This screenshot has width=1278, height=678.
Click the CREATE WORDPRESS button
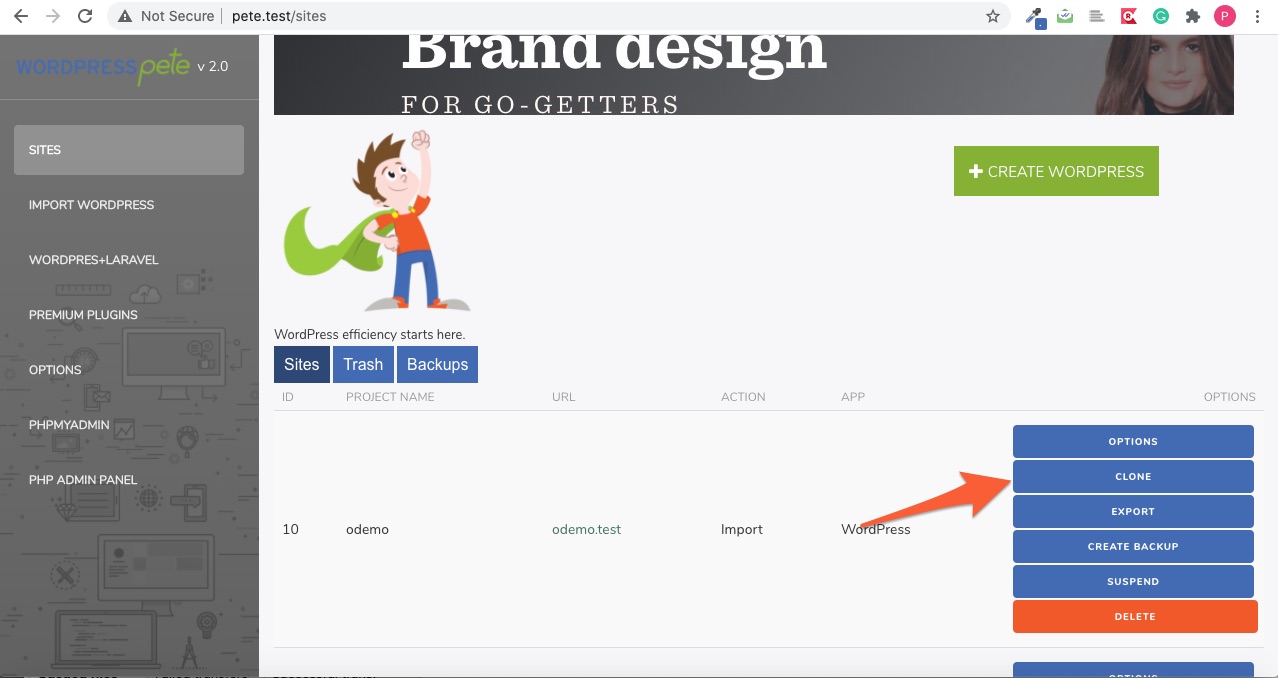pos(1056,171)
